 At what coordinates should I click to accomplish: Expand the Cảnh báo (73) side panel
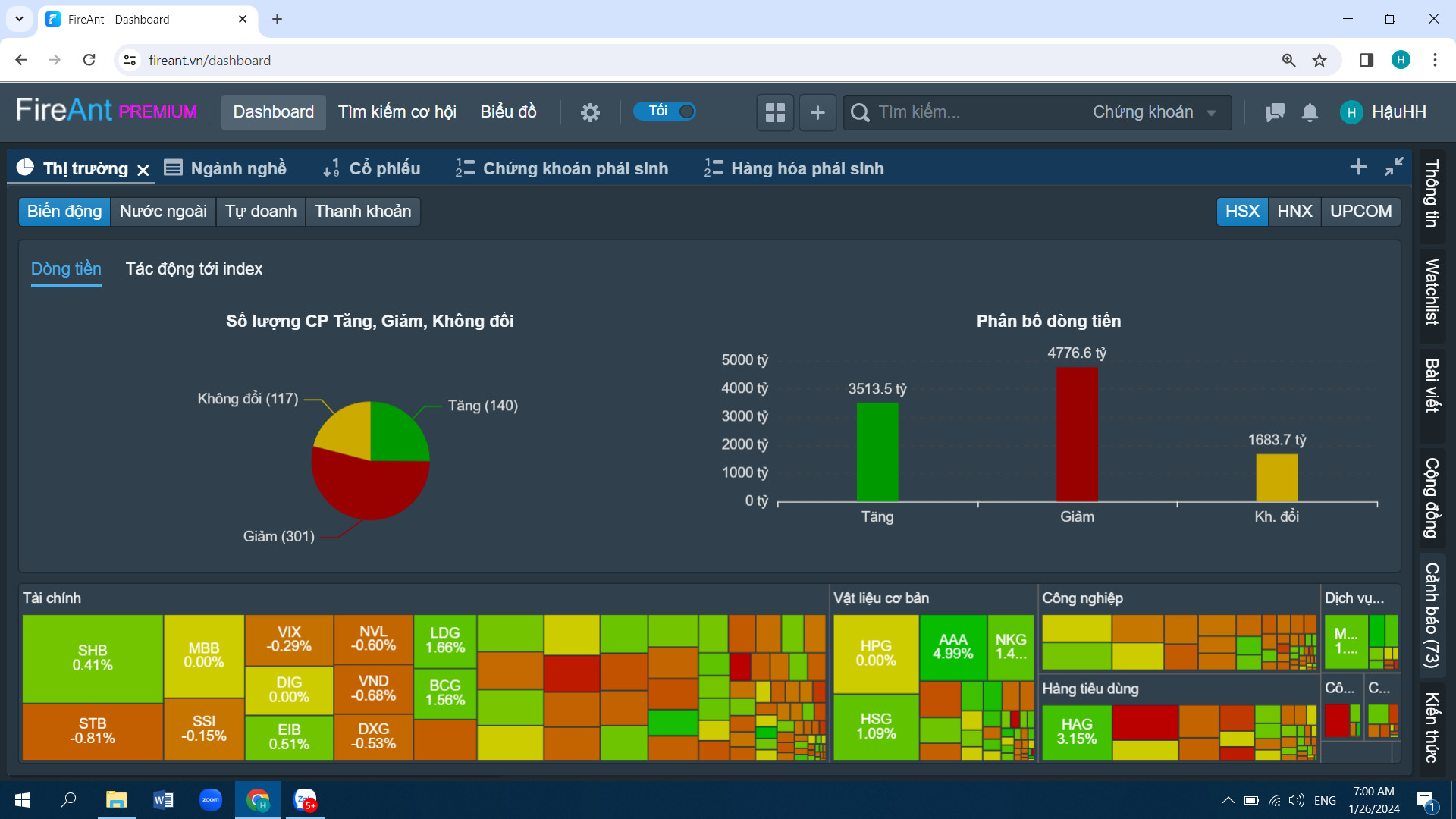pos(1432,614)
